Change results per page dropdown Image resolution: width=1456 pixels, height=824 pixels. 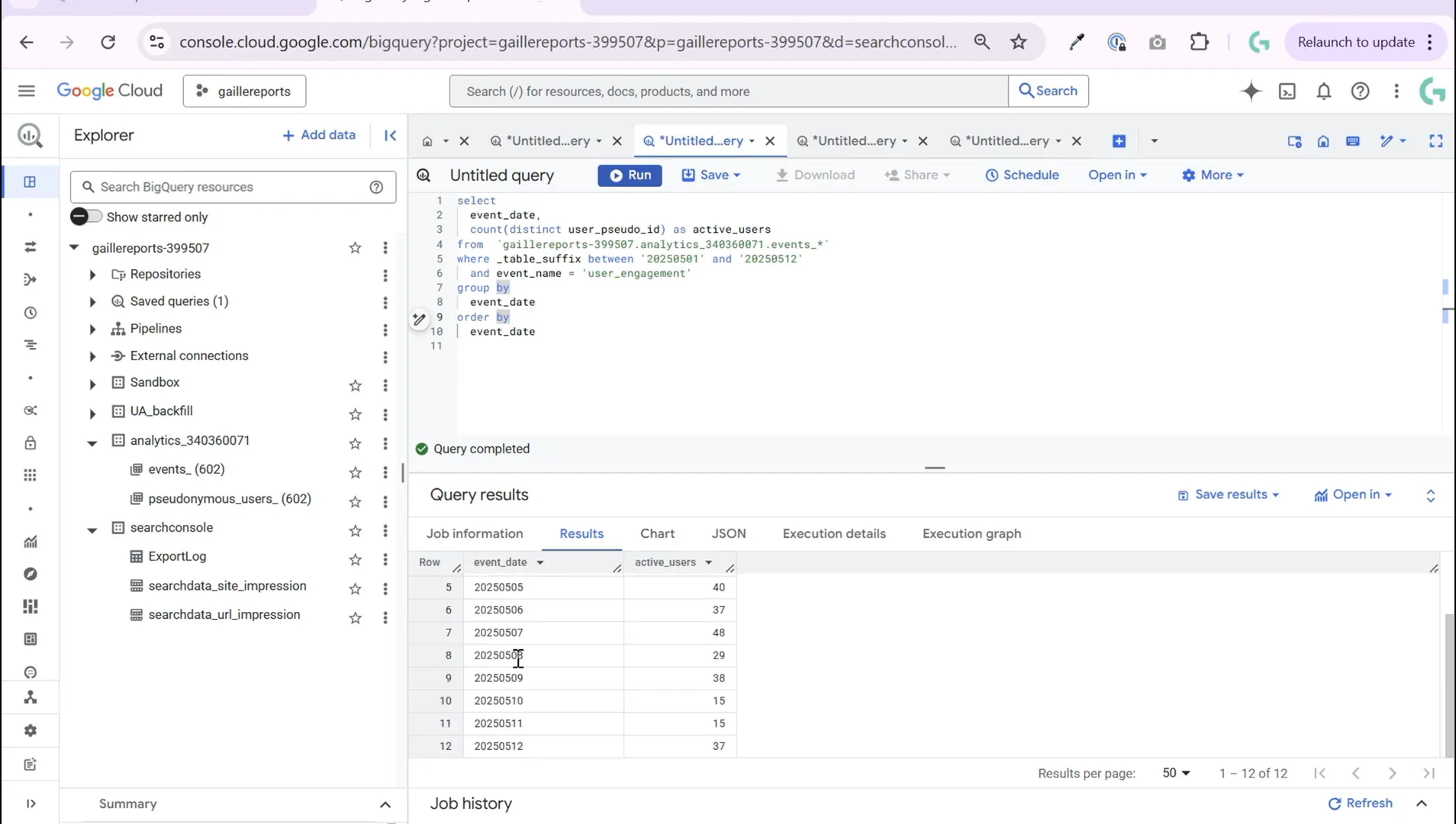pos(1176,773)
